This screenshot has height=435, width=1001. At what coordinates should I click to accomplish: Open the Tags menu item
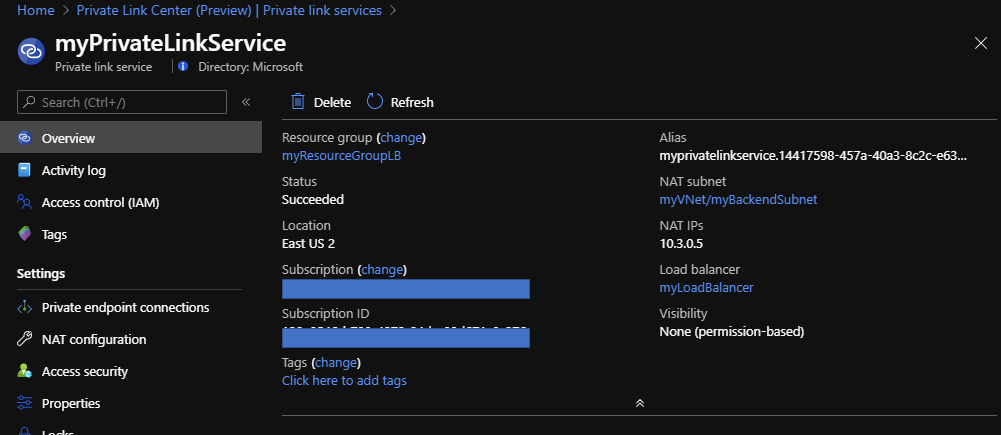(x=131, y=234)
